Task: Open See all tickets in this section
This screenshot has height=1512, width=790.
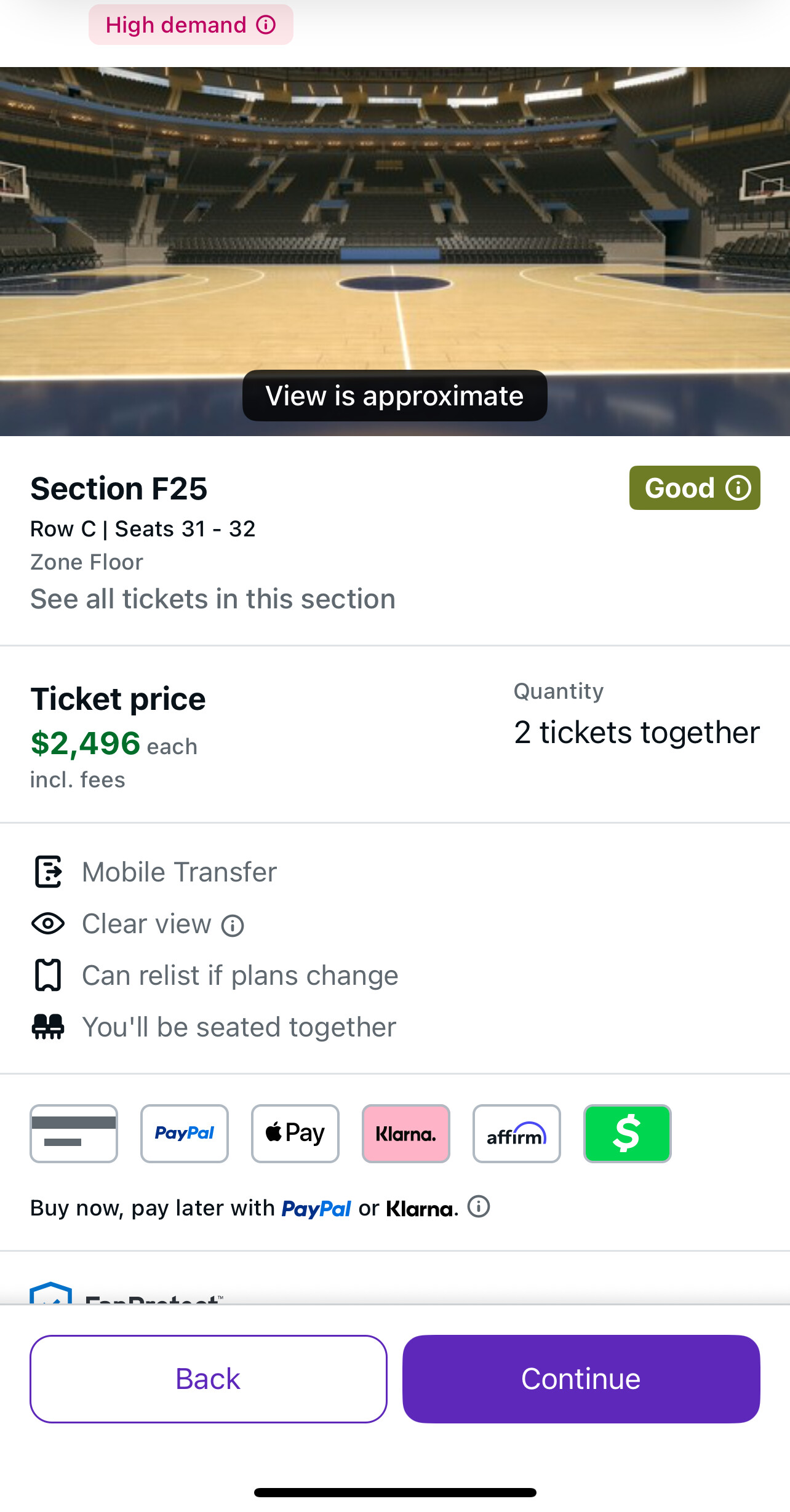Action: 213,599
